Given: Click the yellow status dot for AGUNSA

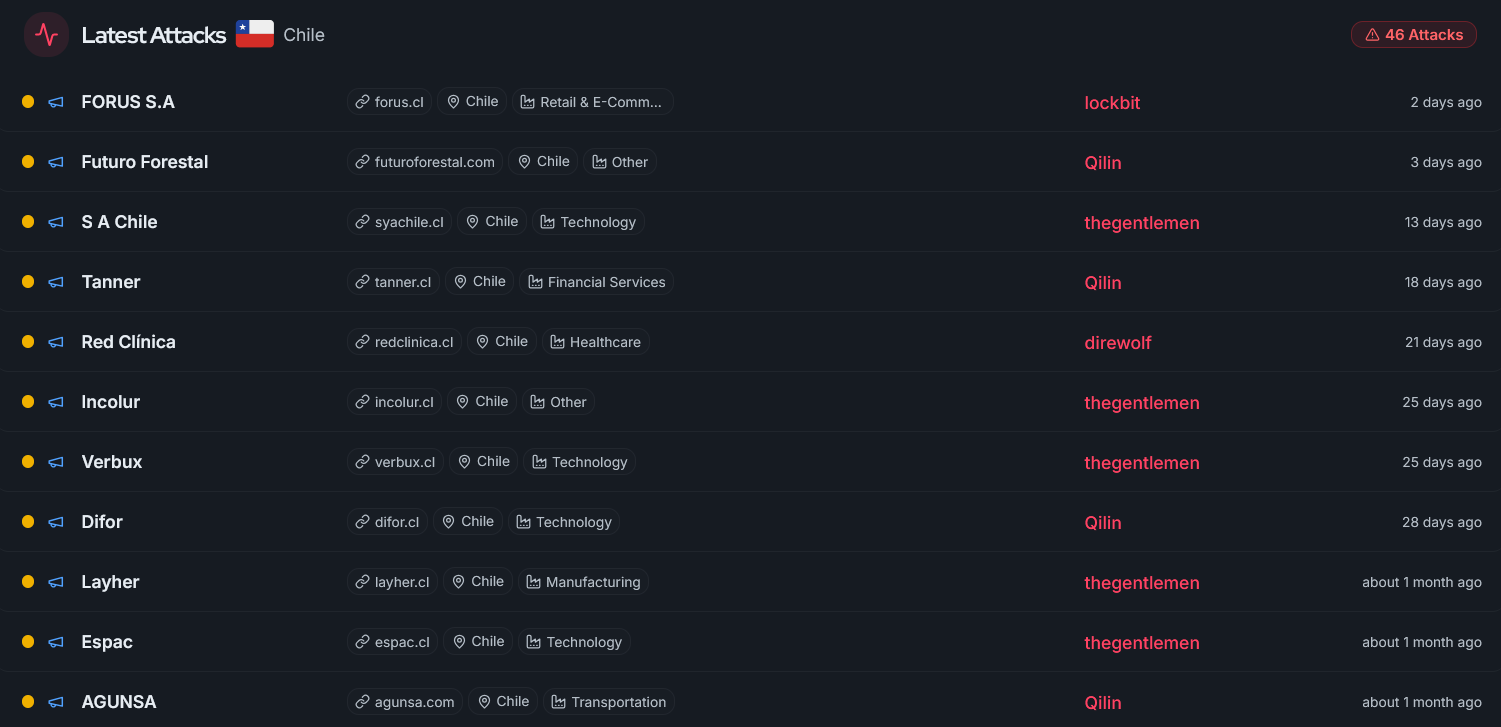Looking at the screenshot, I should pos(28,702).
